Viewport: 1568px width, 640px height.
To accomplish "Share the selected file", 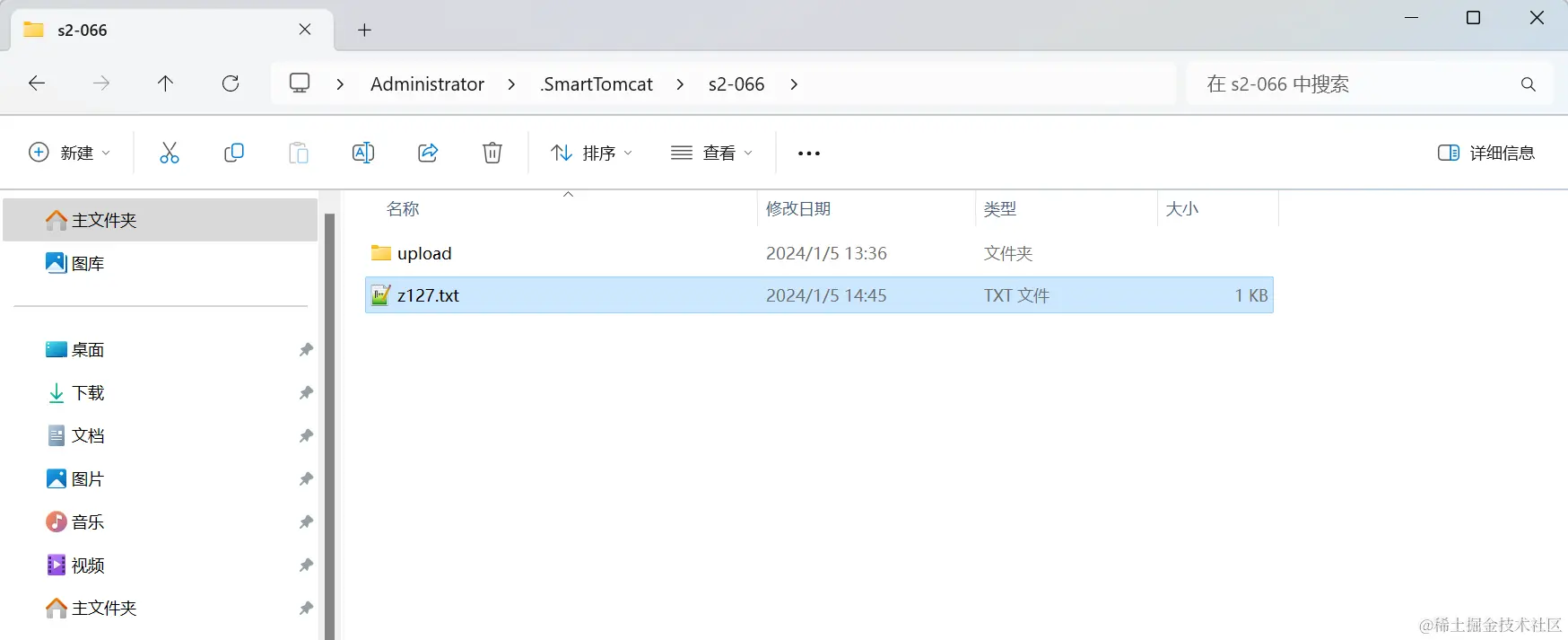I will coord(428,153).
